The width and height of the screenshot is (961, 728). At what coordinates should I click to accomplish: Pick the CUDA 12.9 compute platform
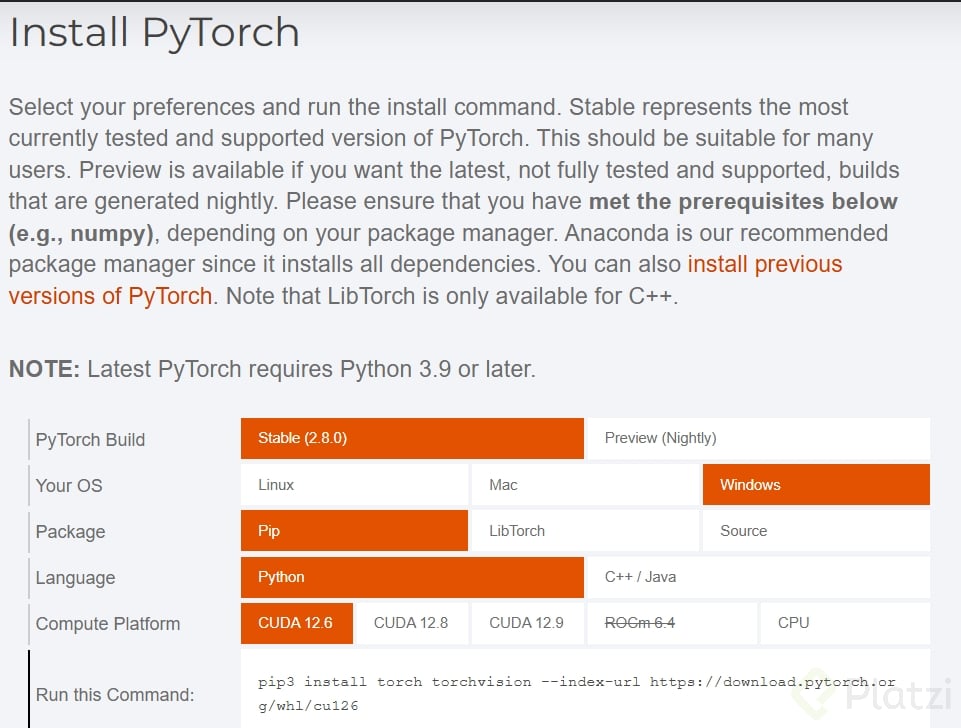[x=527, y=623]
